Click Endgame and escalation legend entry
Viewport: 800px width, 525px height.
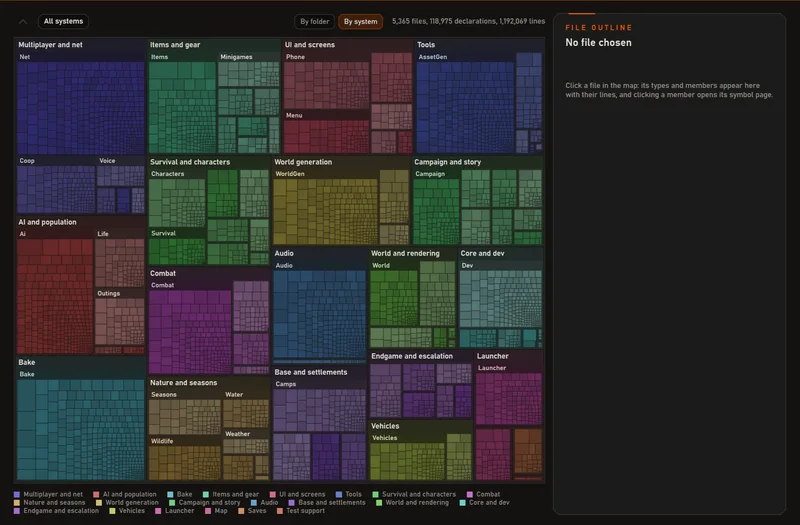[x=56, y=511]
